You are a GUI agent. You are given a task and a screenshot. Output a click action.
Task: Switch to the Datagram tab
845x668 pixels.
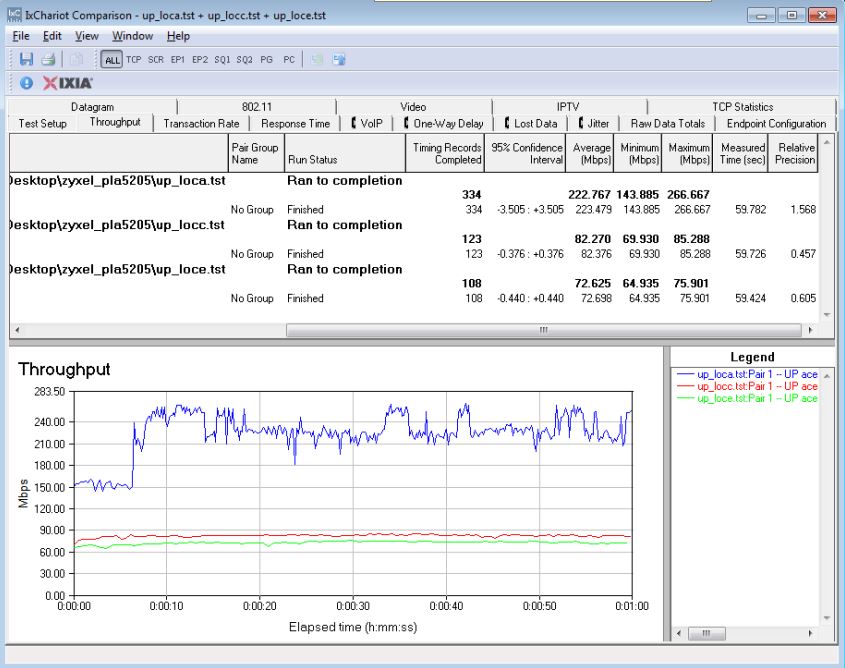pos(92,107)
